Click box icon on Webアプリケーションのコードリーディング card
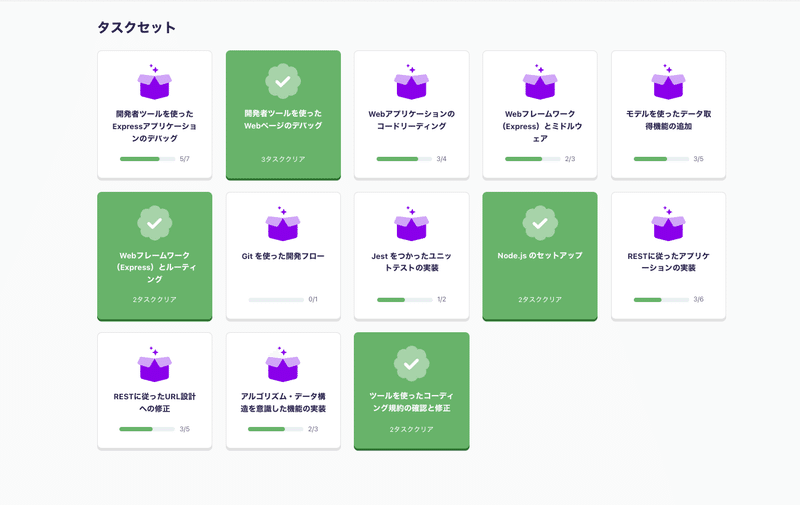 412,82
